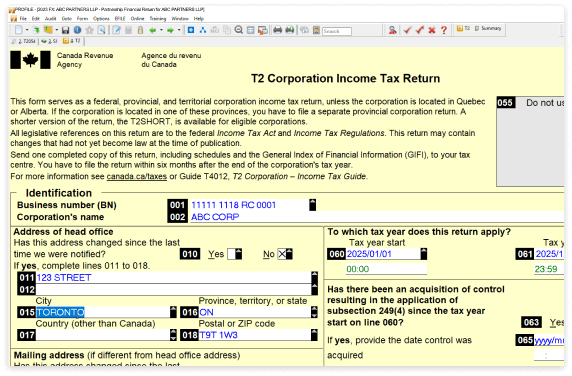This screenshot has width=572, height=376.
Task: Click the blue hierarchy tree icon
Action: [x=203, y=30]
